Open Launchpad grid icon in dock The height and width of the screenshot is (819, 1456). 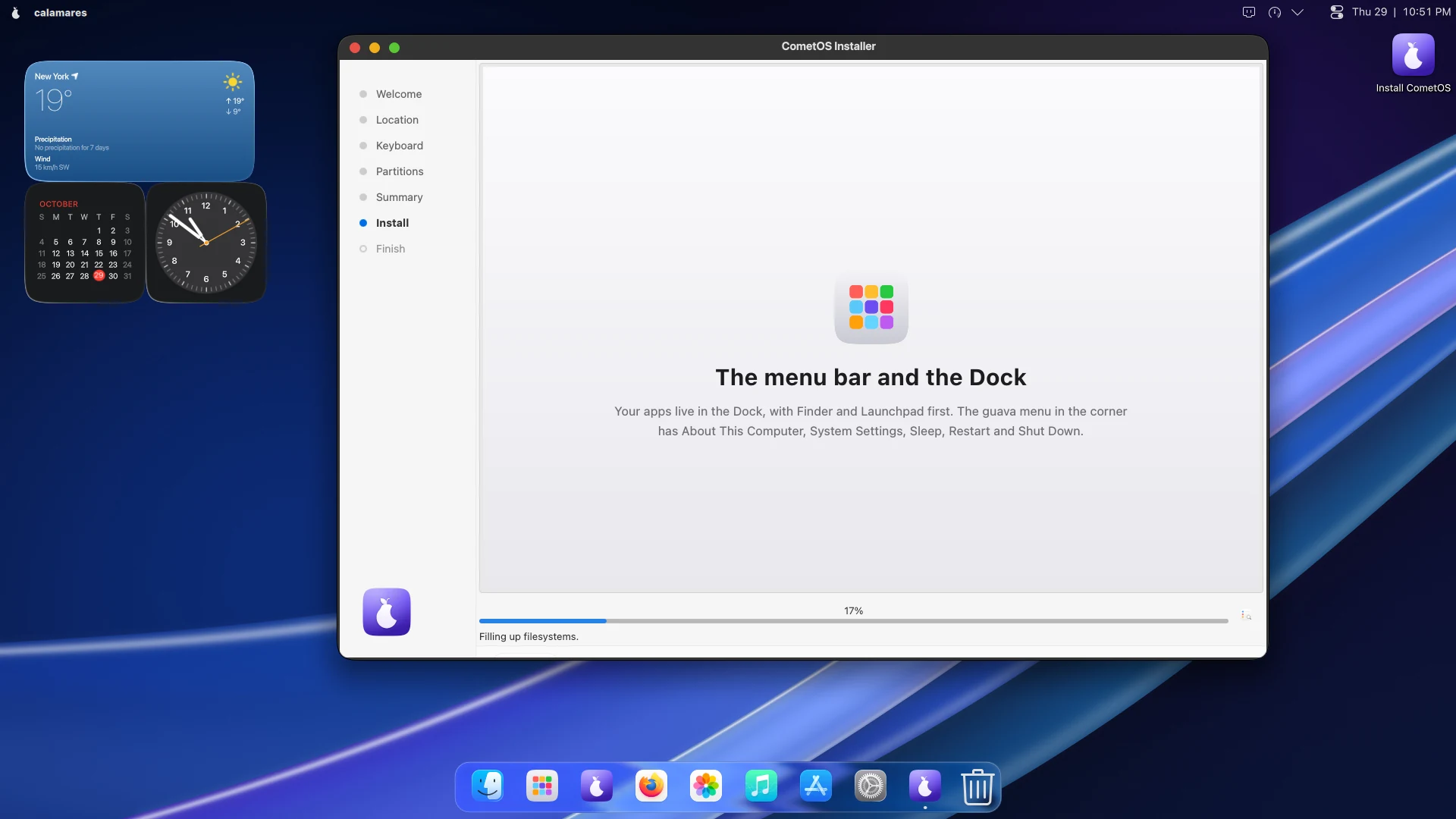click(x=542, y=786)
